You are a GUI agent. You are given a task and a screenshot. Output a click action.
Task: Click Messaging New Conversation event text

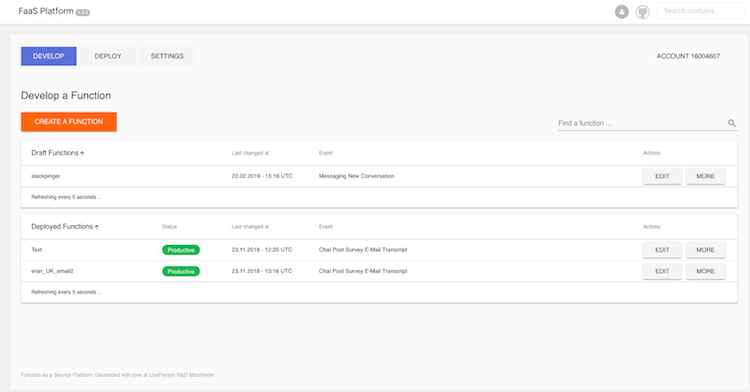[x=356, y=176]
